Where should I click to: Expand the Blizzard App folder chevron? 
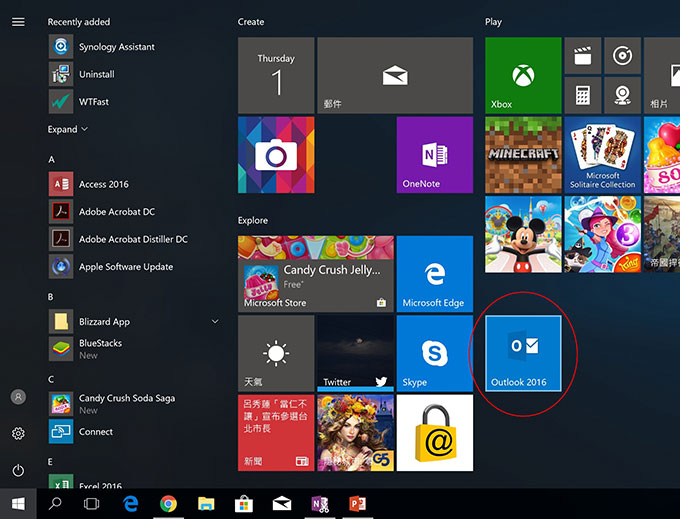click(x=215, y=321)
